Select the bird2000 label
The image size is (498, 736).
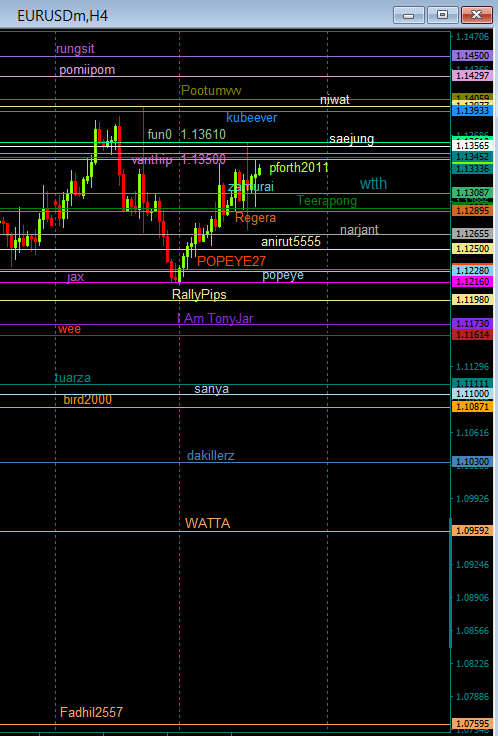[x=88, y=400]
